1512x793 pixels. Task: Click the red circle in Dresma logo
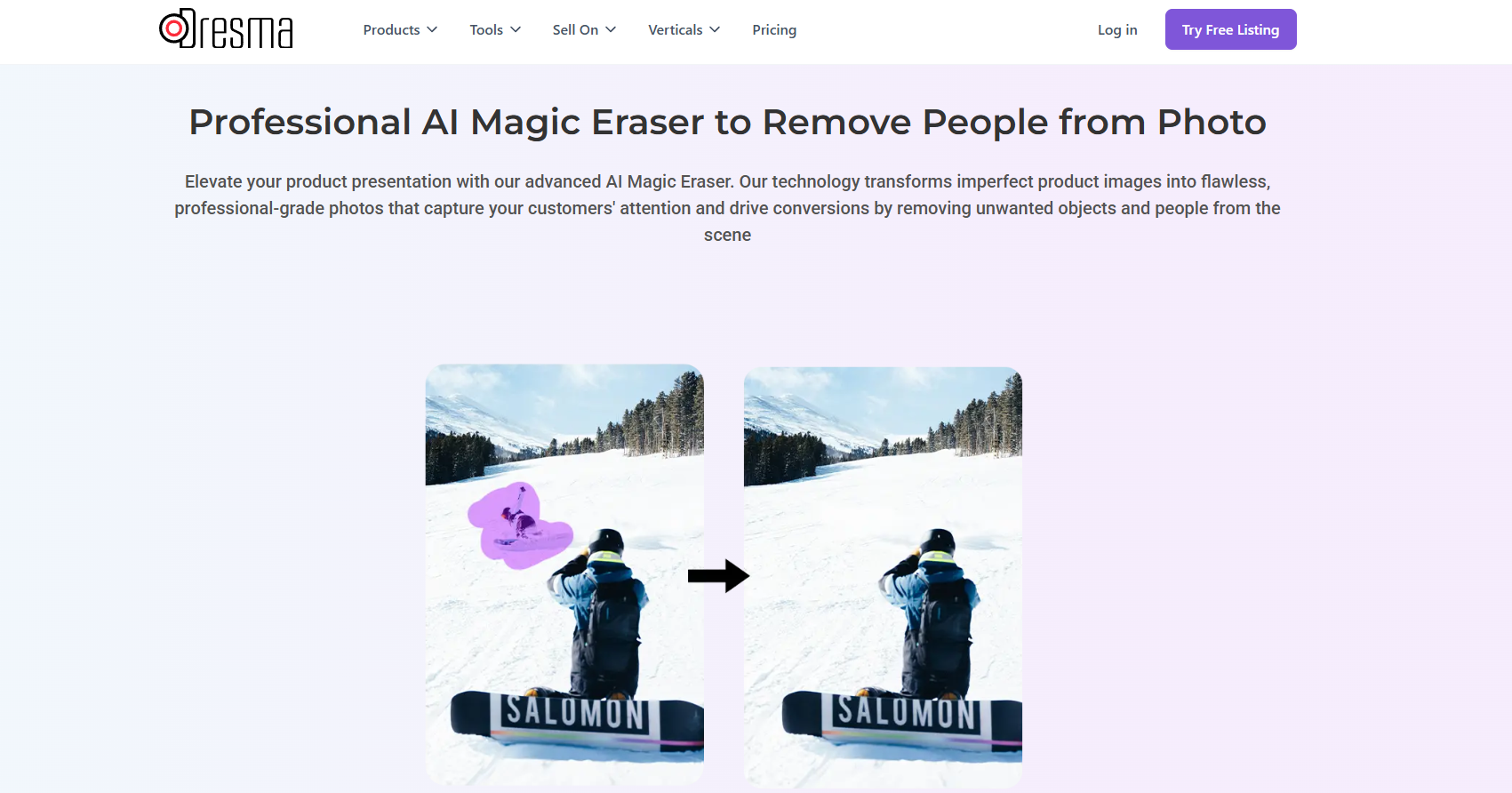click(174, 29)
